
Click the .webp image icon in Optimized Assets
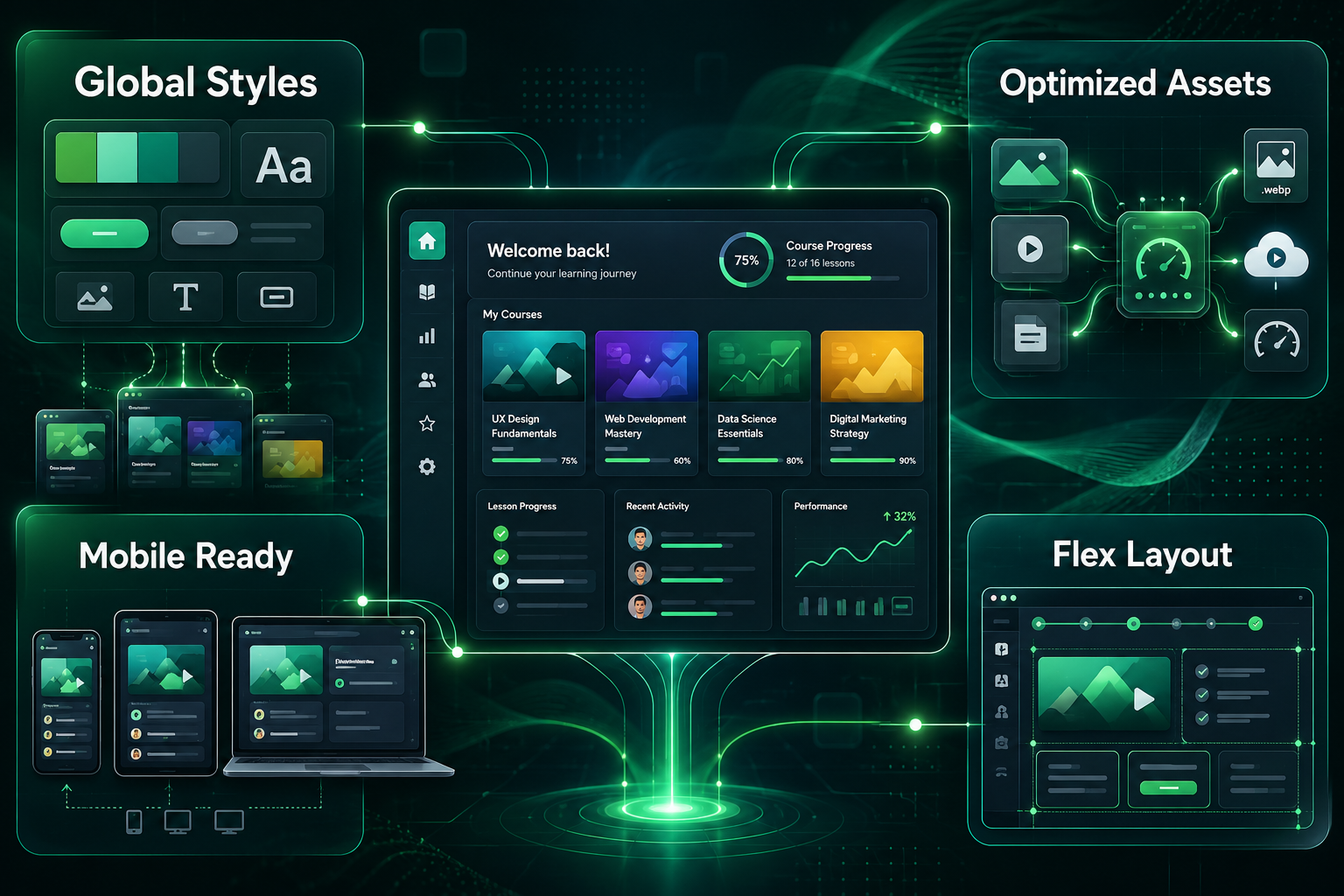1276,165
